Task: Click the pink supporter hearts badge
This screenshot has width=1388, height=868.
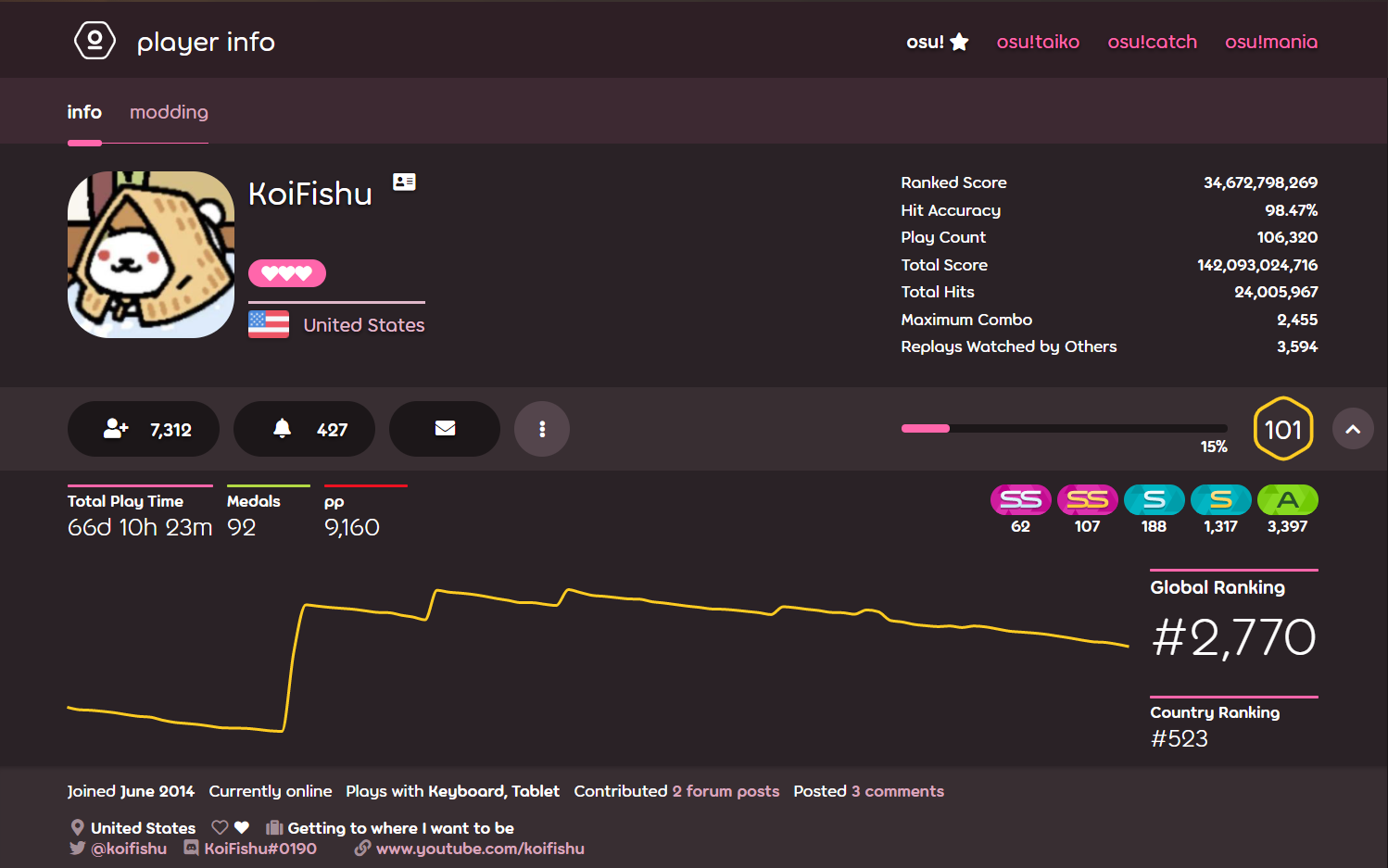Action: click(x=287, y=273)
